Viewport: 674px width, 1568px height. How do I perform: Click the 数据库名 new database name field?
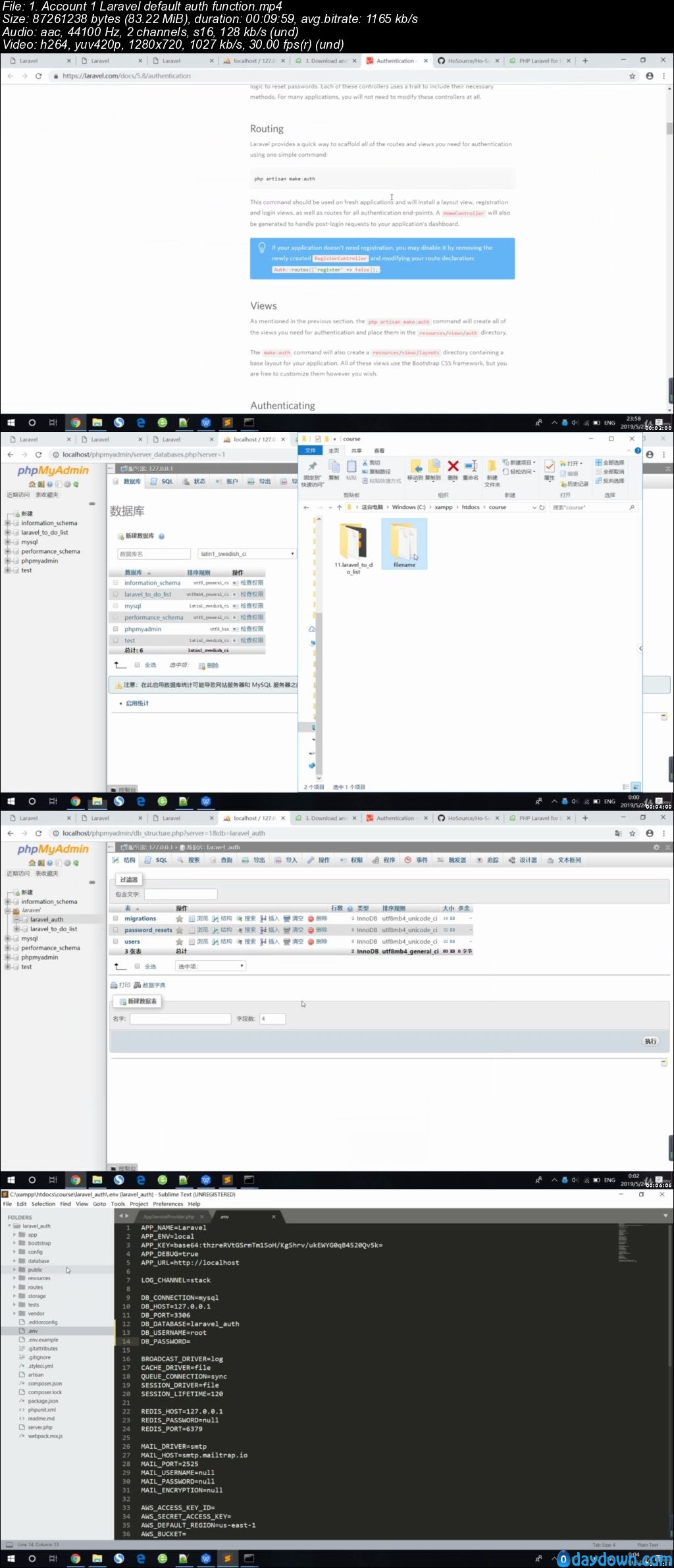click(x=154, y=554)
